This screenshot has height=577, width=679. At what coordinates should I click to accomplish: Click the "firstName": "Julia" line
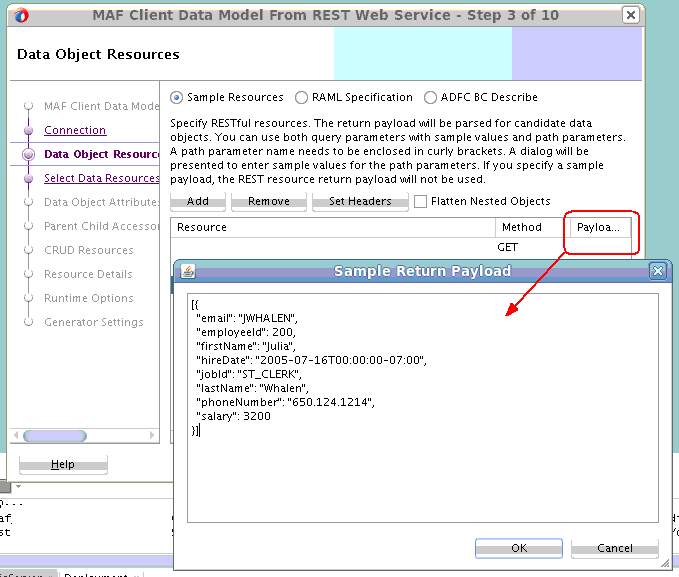(x=246, y=346)
